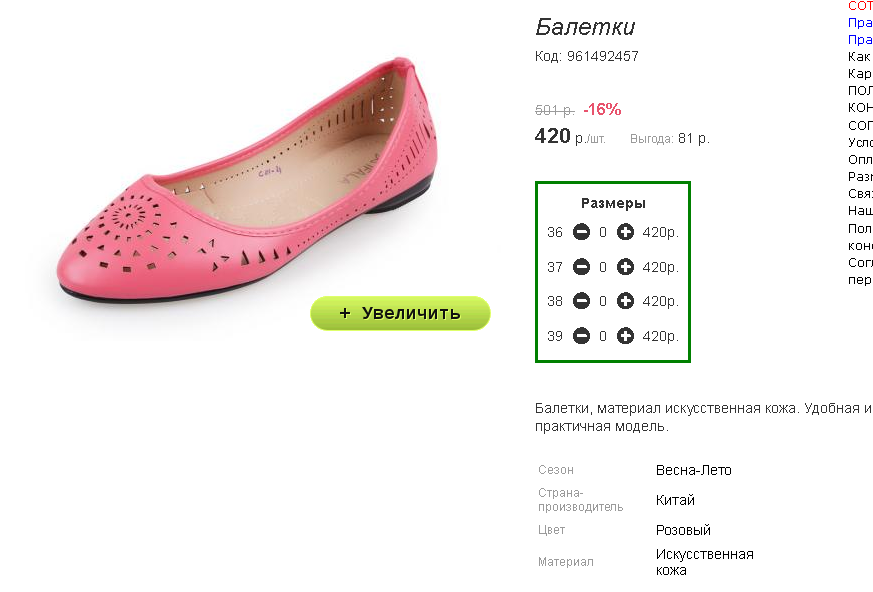Decrease quantity for size 36
This screenshot has height=592, width=873.
581,233
